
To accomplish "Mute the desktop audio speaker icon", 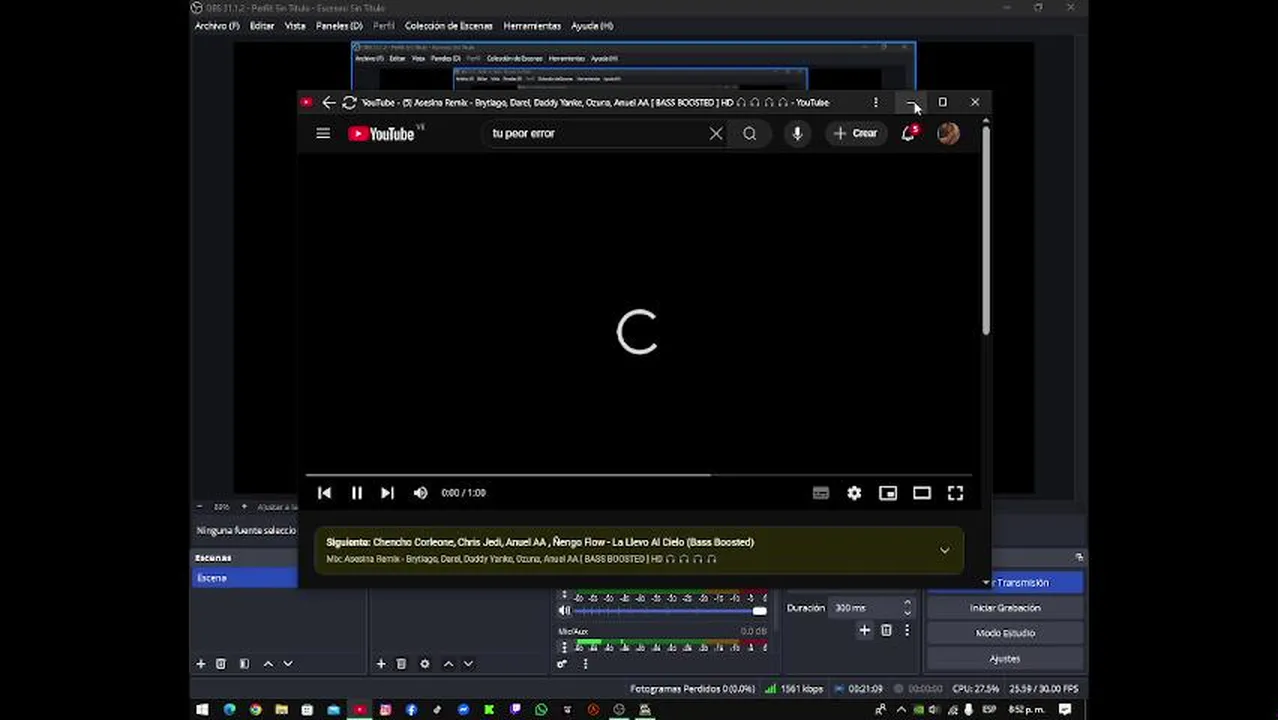I will (x=564, y=610).
